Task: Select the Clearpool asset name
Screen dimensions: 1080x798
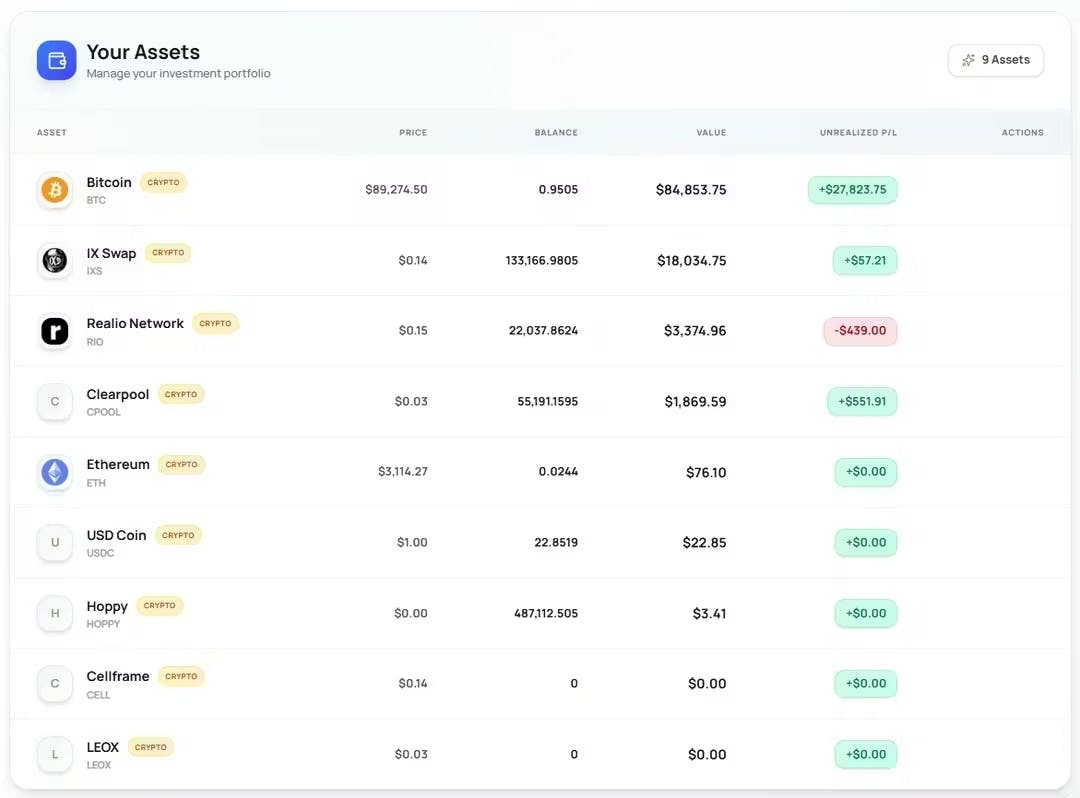Action: [118, 395]
